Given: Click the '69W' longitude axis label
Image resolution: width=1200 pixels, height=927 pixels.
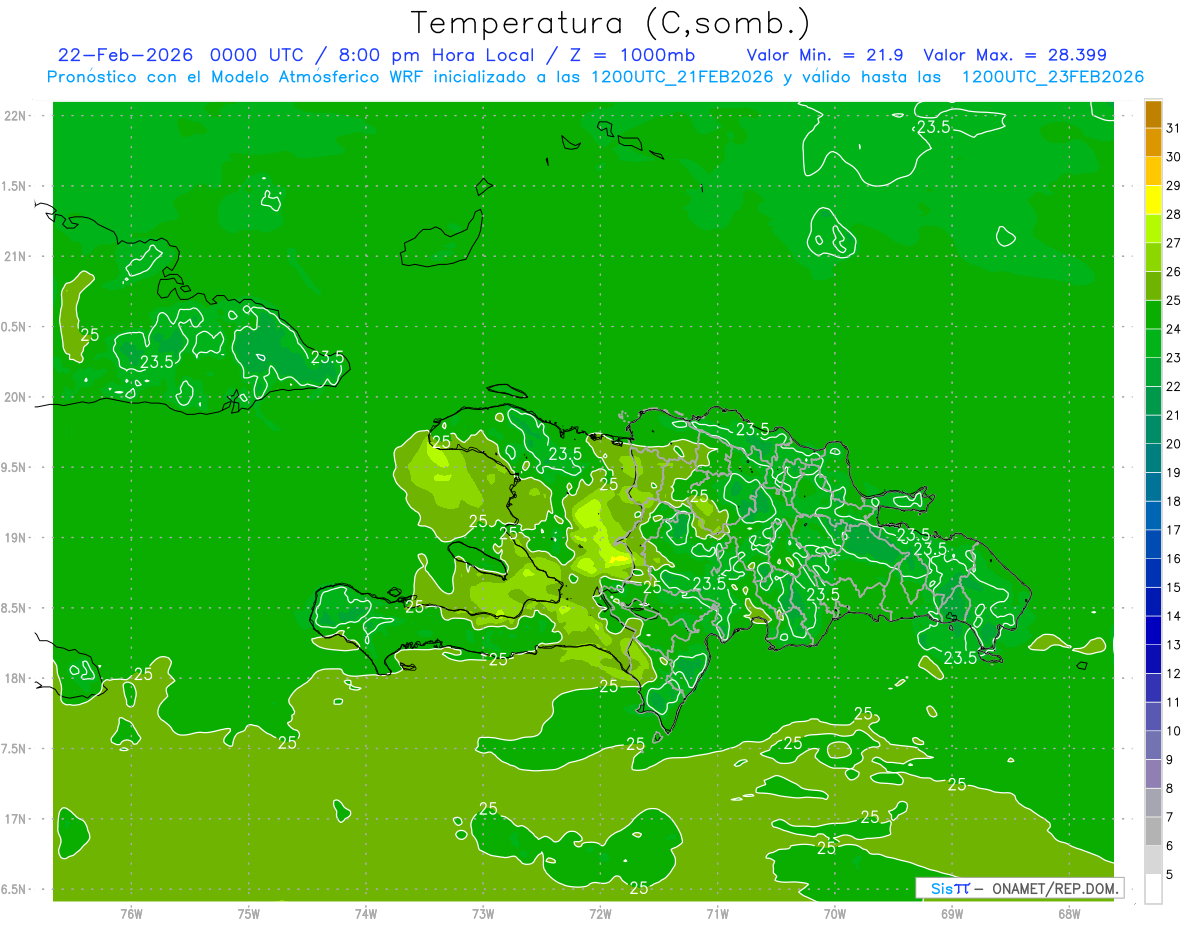Looking at the screenshot, I should (952, 913).
